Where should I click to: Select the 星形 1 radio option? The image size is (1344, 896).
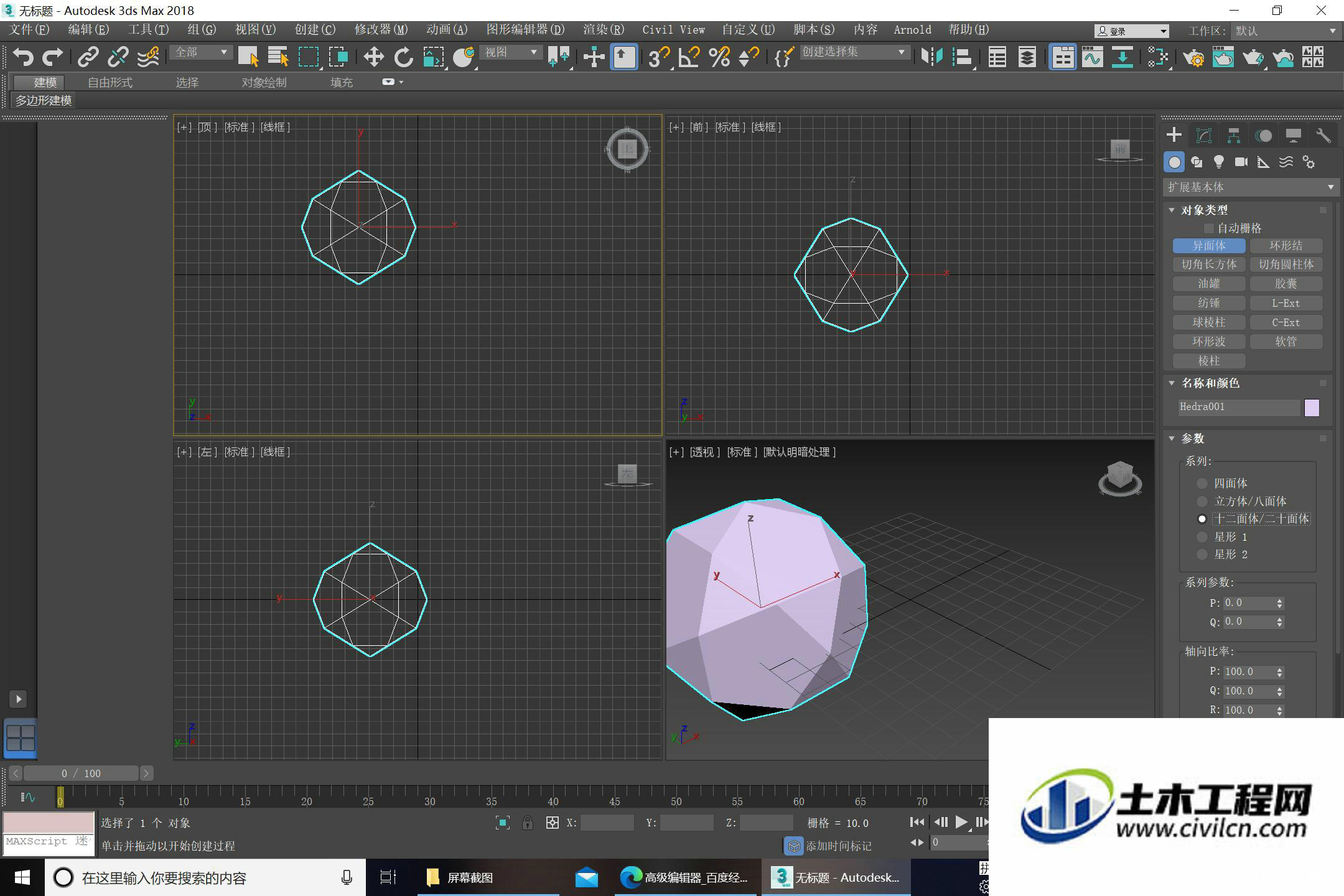(x=1202, y=537)
